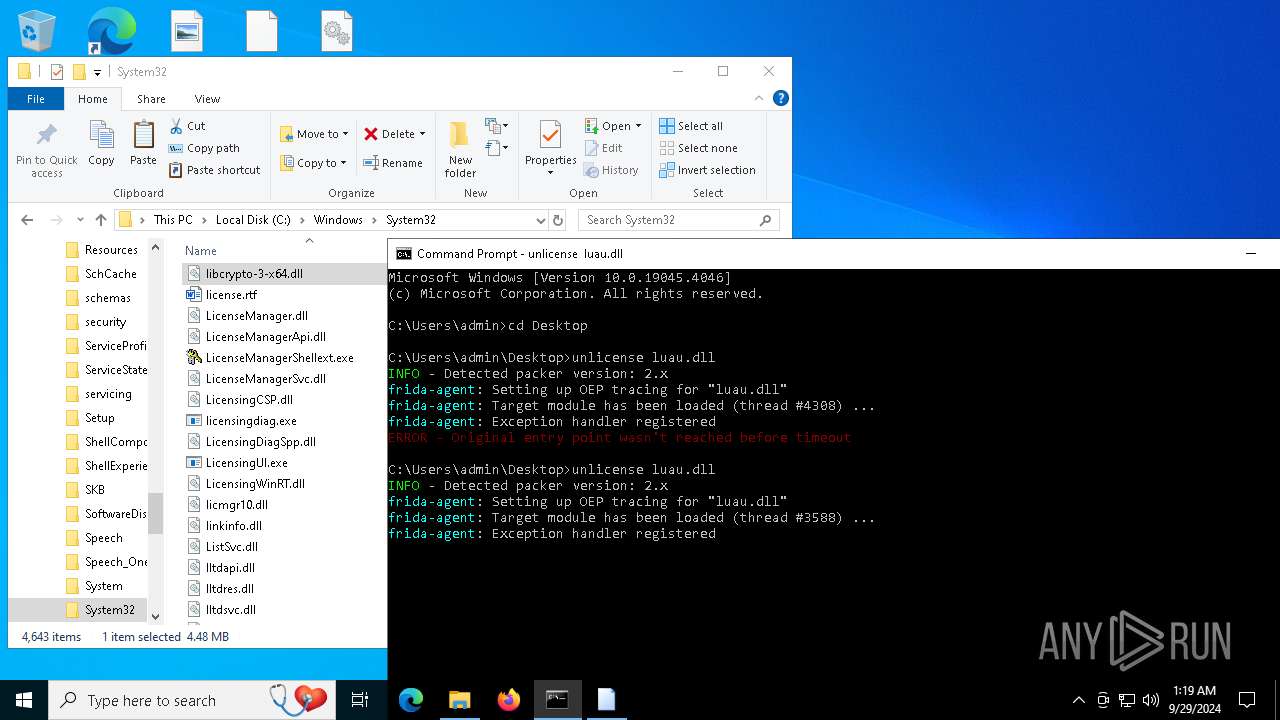Image resolution: width=1280 pixels, height=720 pixels.
Task: Collapse the ribbon with chevron
Action: pyautogui.click(x=758, y=98)
